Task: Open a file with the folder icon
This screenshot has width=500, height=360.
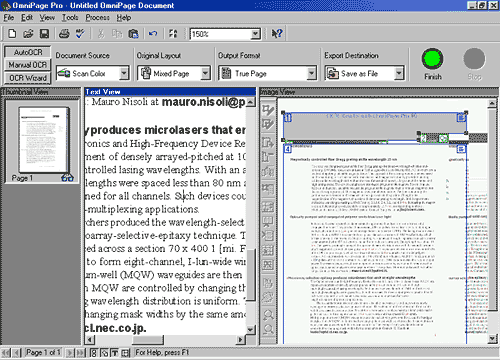Action: pyautogui.click(x=28, y=34)
